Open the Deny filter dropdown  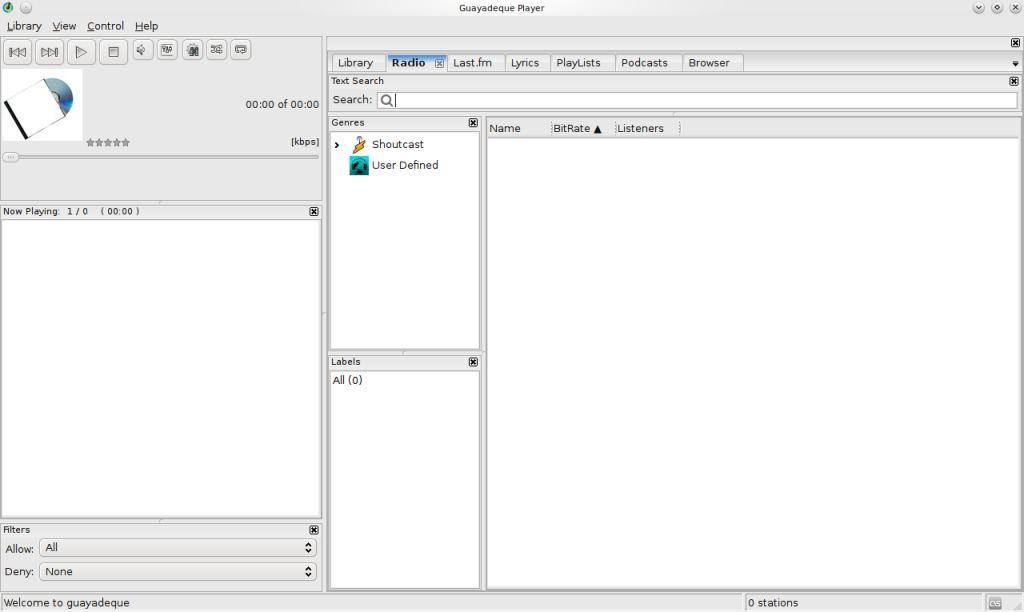[x=178, y=572]
